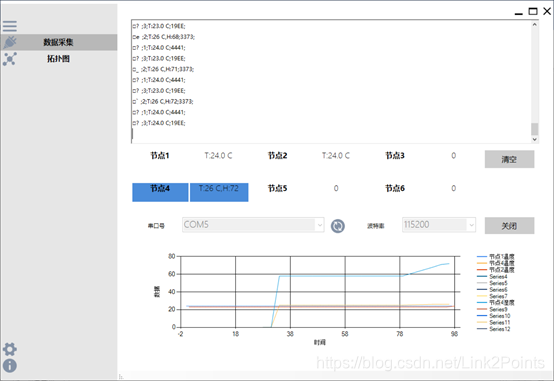Open the info icon in the sidebar

pyautogui.click(x=10, y=365)
